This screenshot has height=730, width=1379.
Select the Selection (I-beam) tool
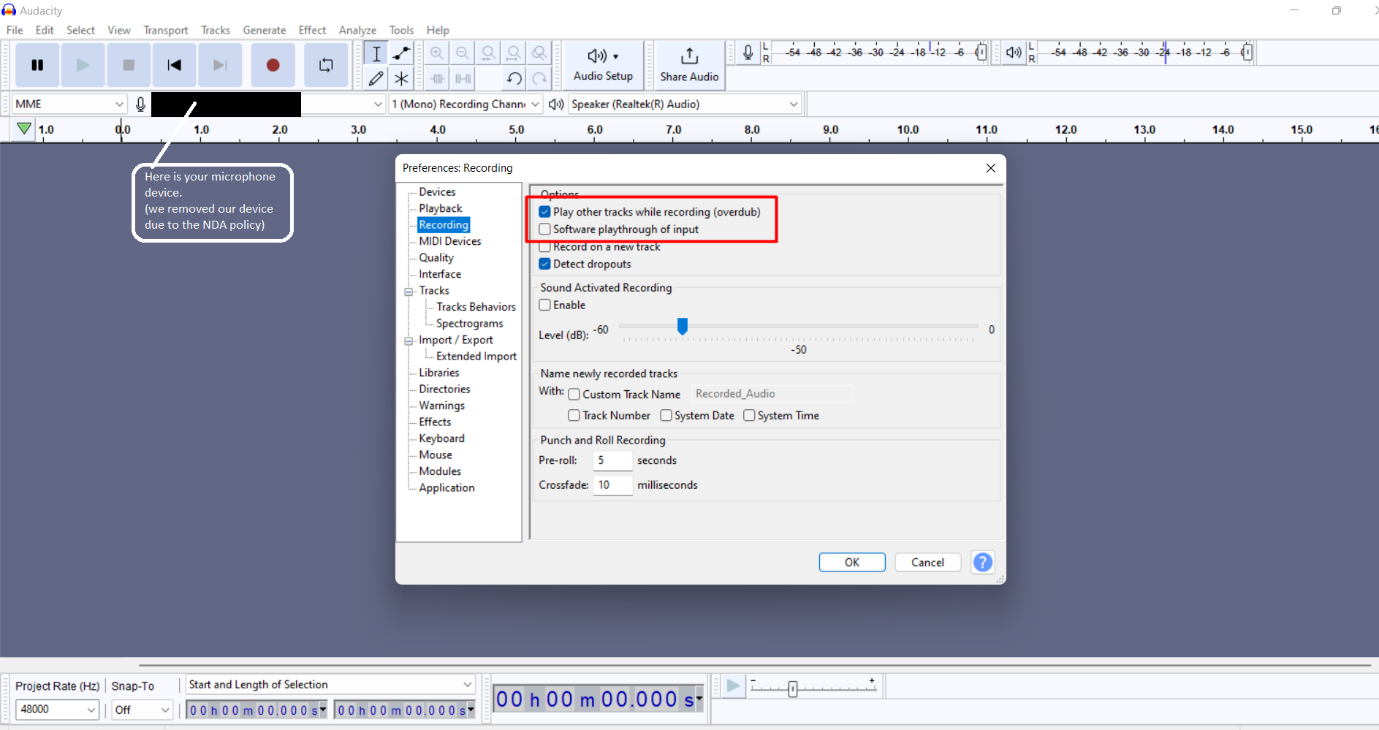click(376, 54)
